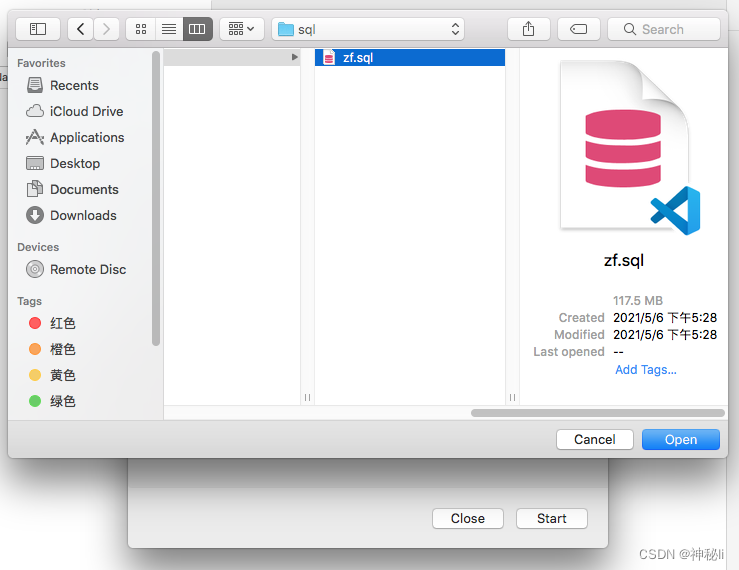
Task: Select the red tag 红色
Action: click(62, 323)
